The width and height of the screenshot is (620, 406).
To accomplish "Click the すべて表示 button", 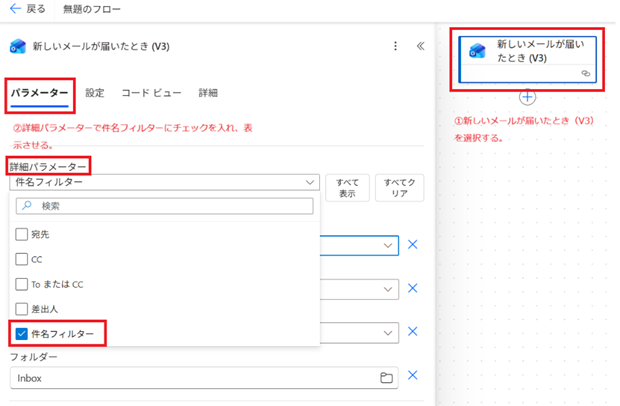I will [347, 188].
